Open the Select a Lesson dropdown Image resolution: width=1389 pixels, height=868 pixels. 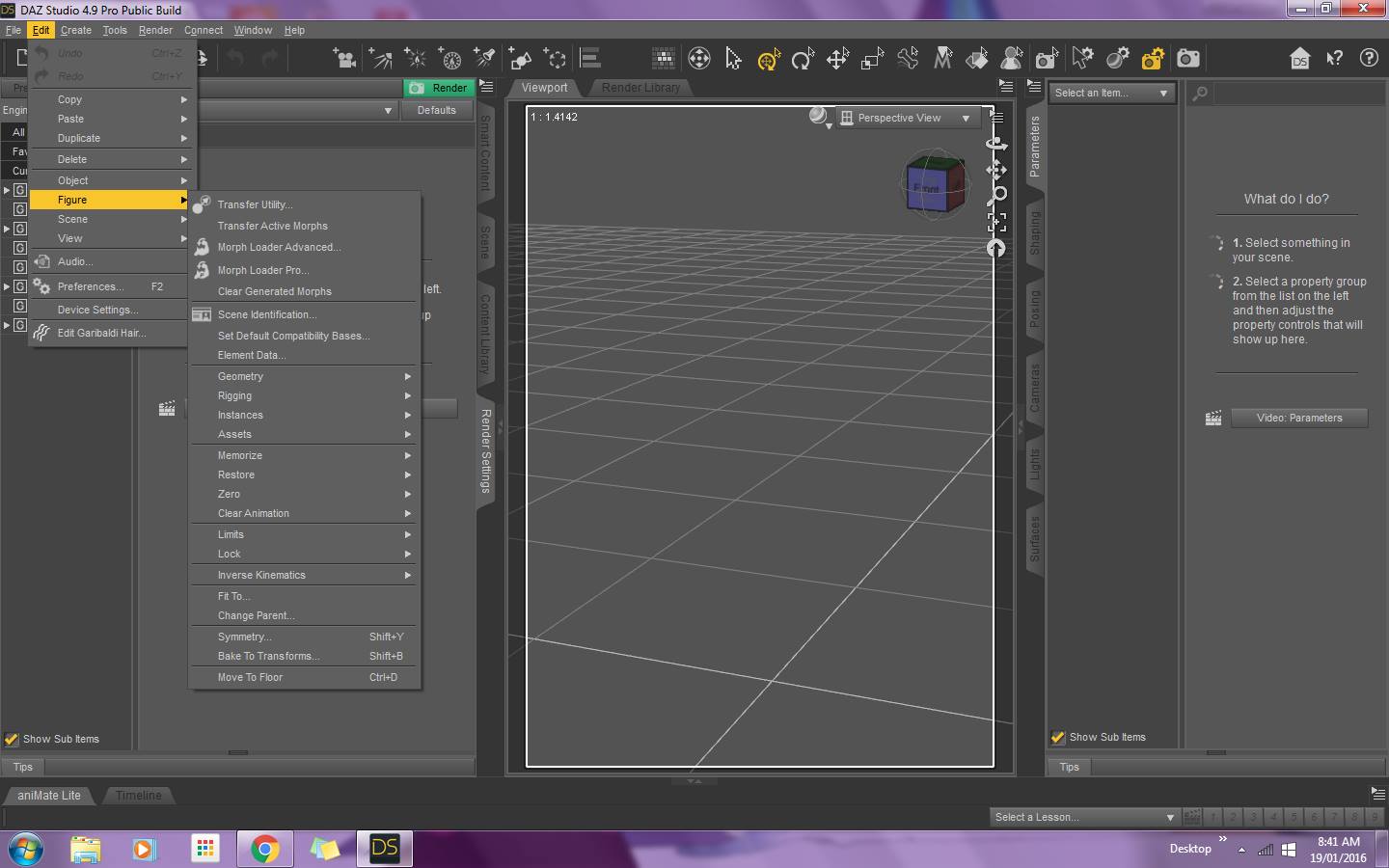click(x=1084, y=817)
